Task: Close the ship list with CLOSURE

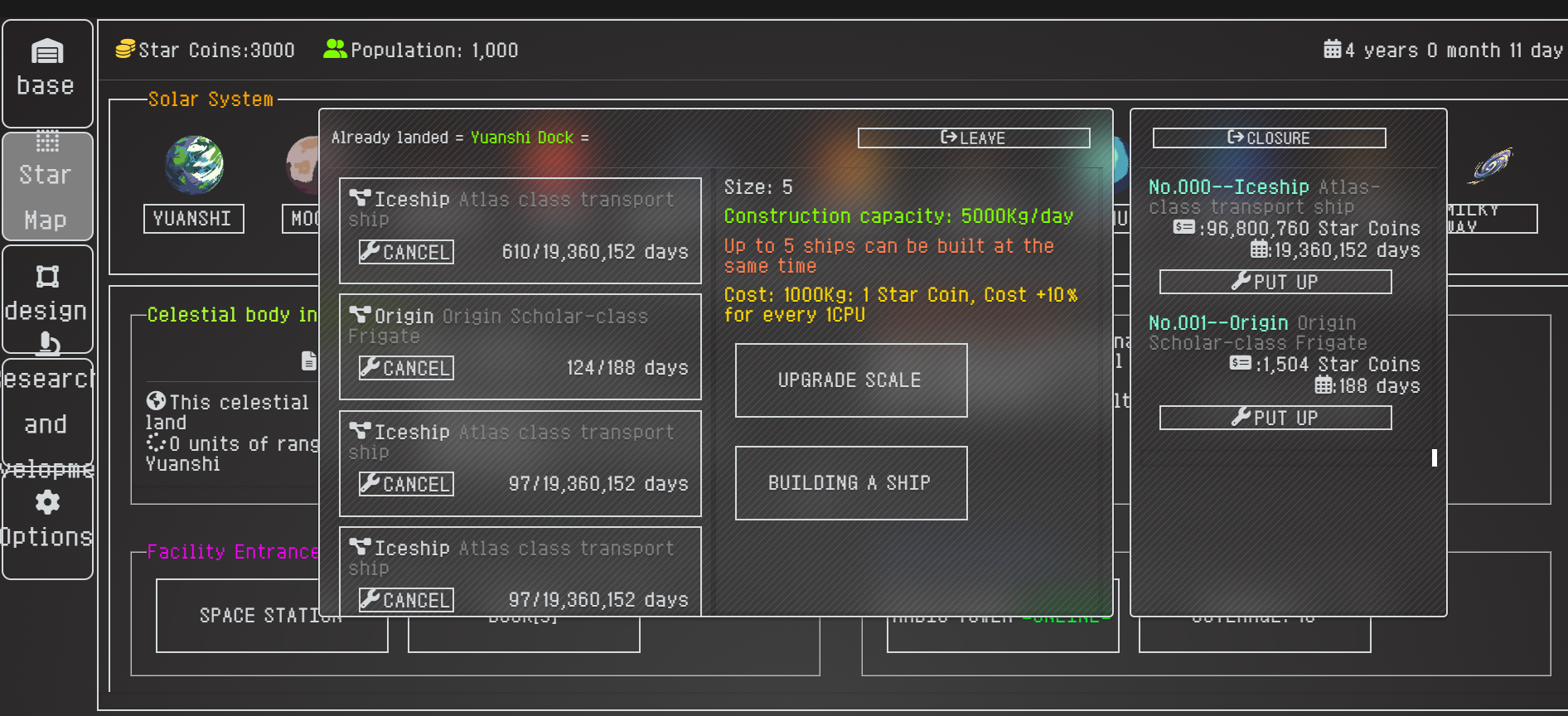Action: point(1269,138)
